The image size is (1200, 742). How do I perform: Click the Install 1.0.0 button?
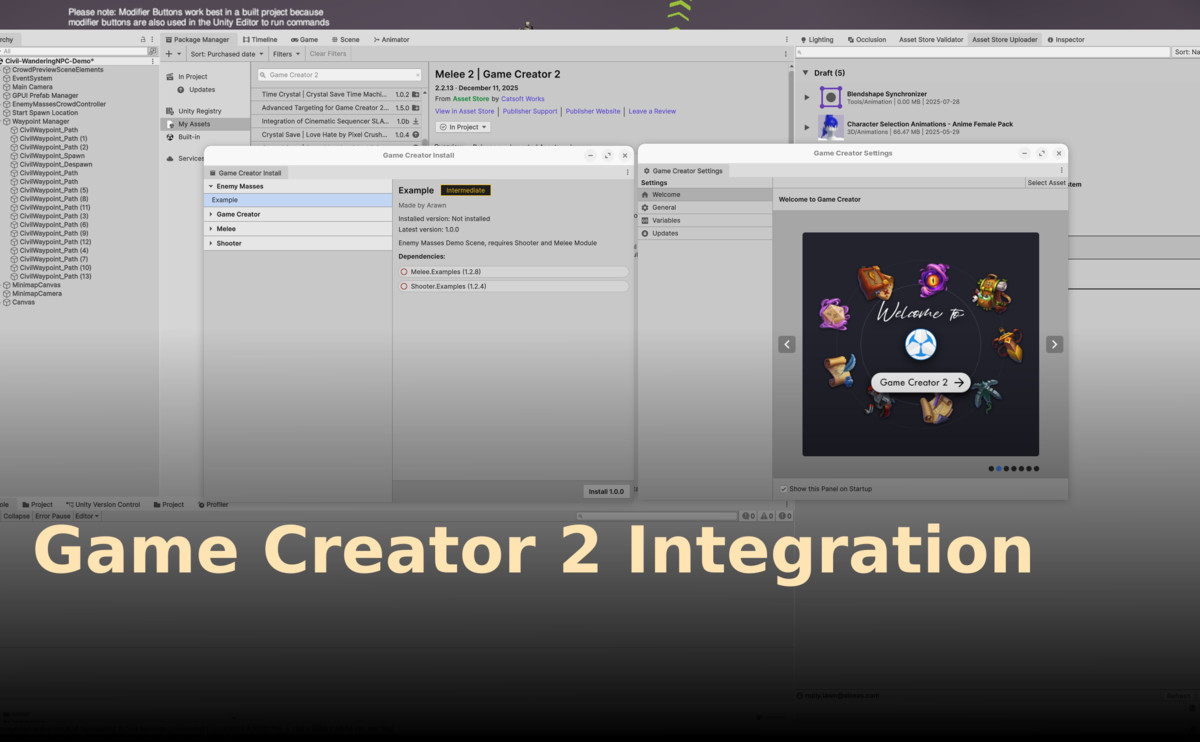coord(606,491)
